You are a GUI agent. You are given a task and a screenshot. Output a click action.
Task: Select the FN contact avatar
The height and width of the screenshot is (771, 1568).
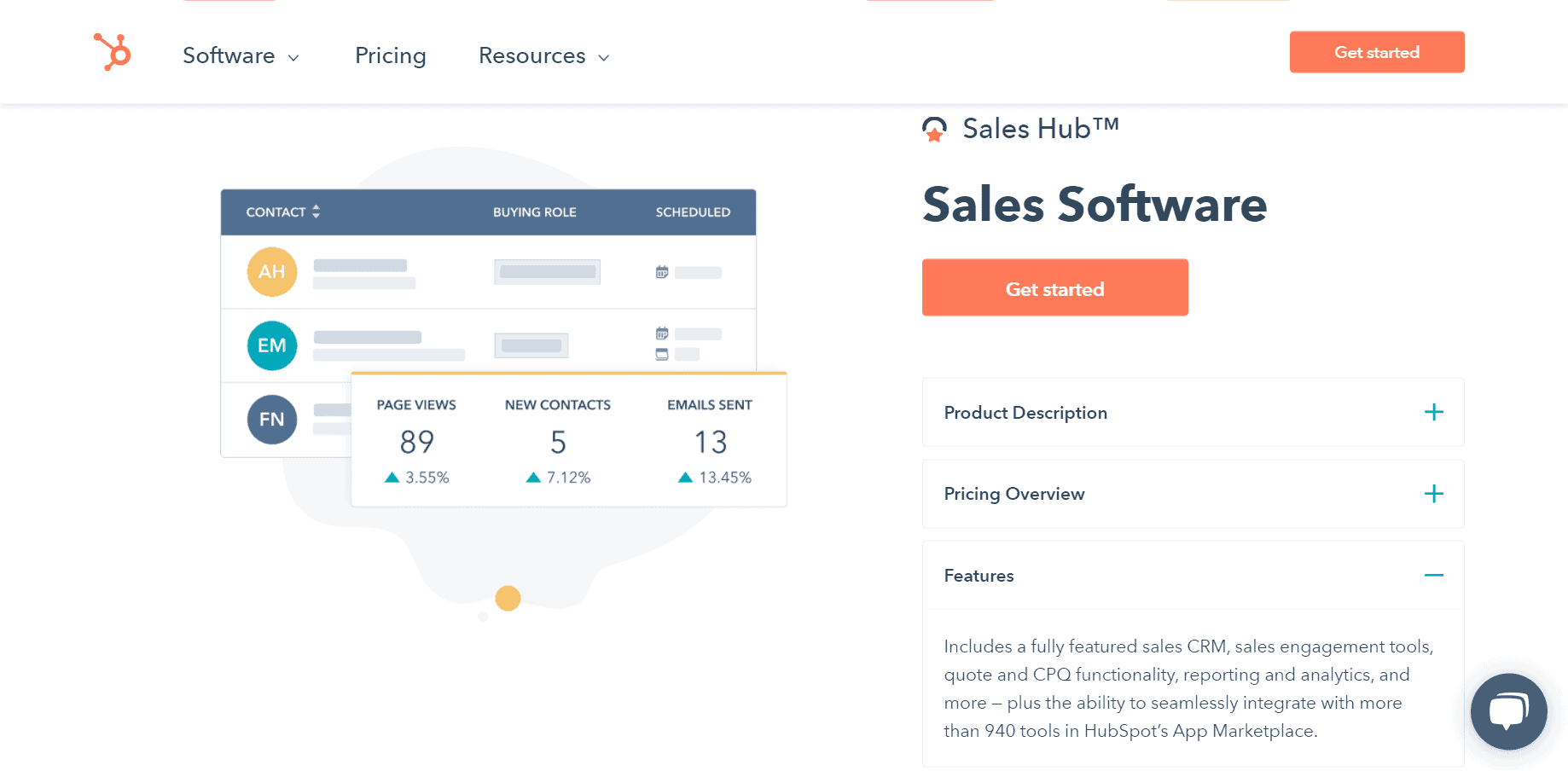click(x=271, y=419)
